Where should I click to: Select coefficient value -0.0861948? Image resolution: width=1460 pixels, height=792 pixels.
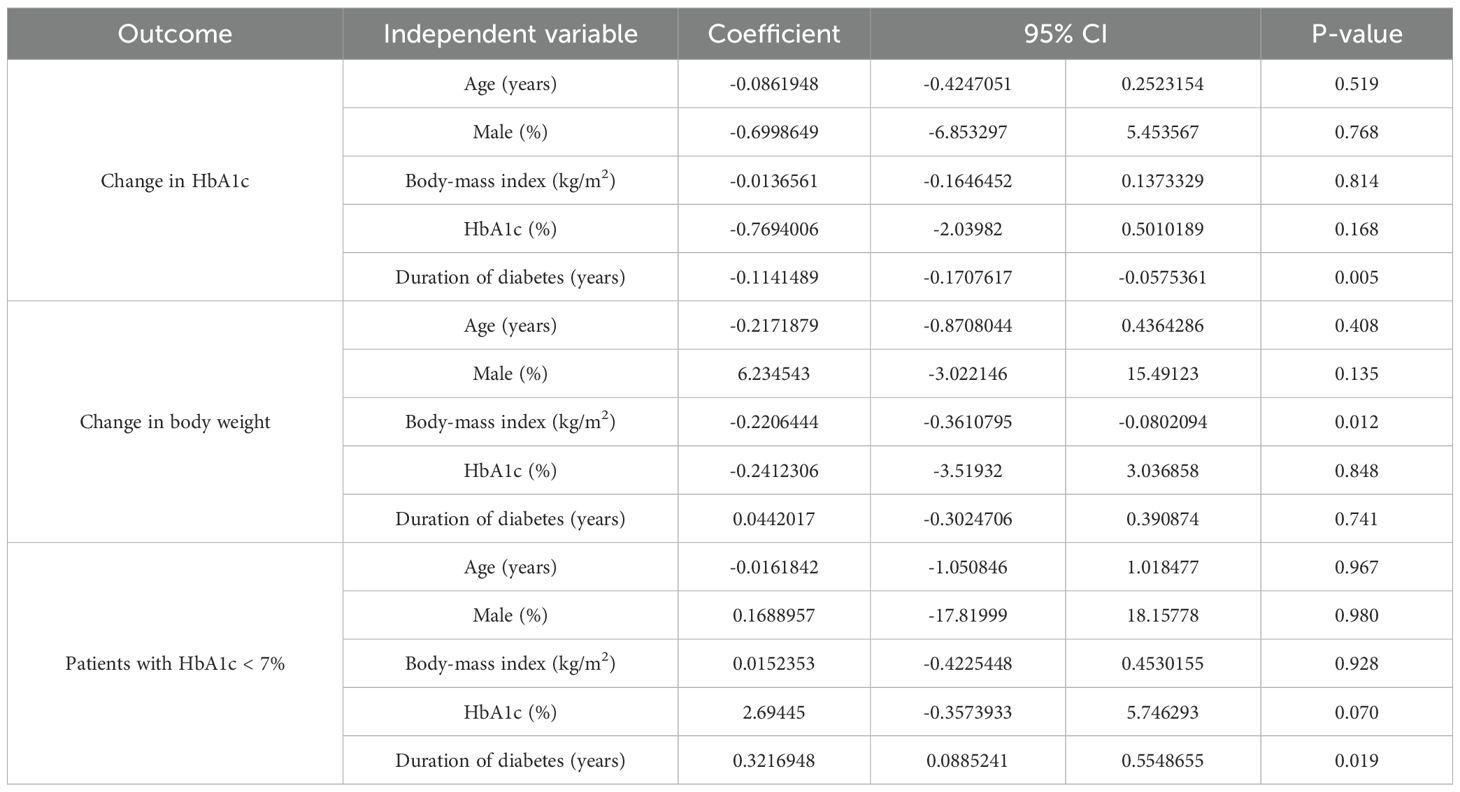pyautogui.click(x=774, y=84)
